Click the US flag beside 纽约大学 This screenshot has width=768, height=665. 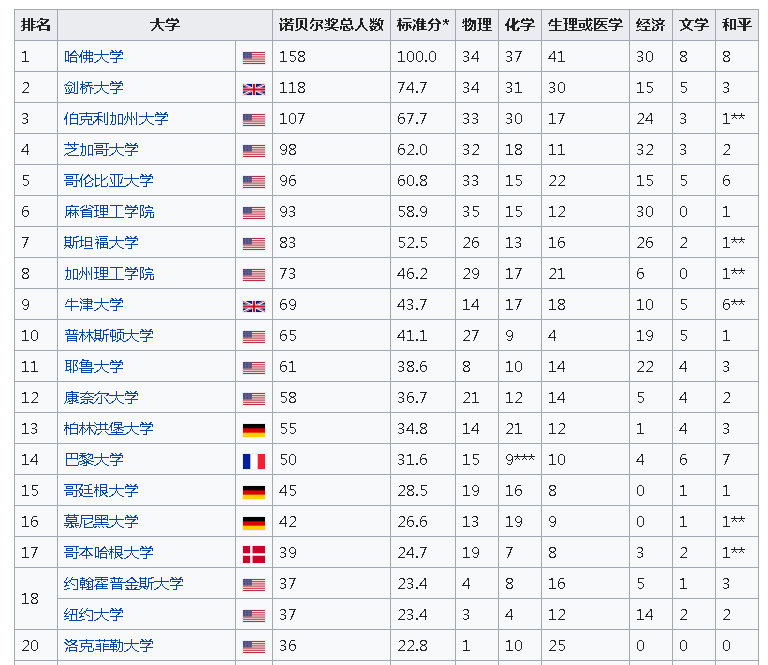(254, 616)
